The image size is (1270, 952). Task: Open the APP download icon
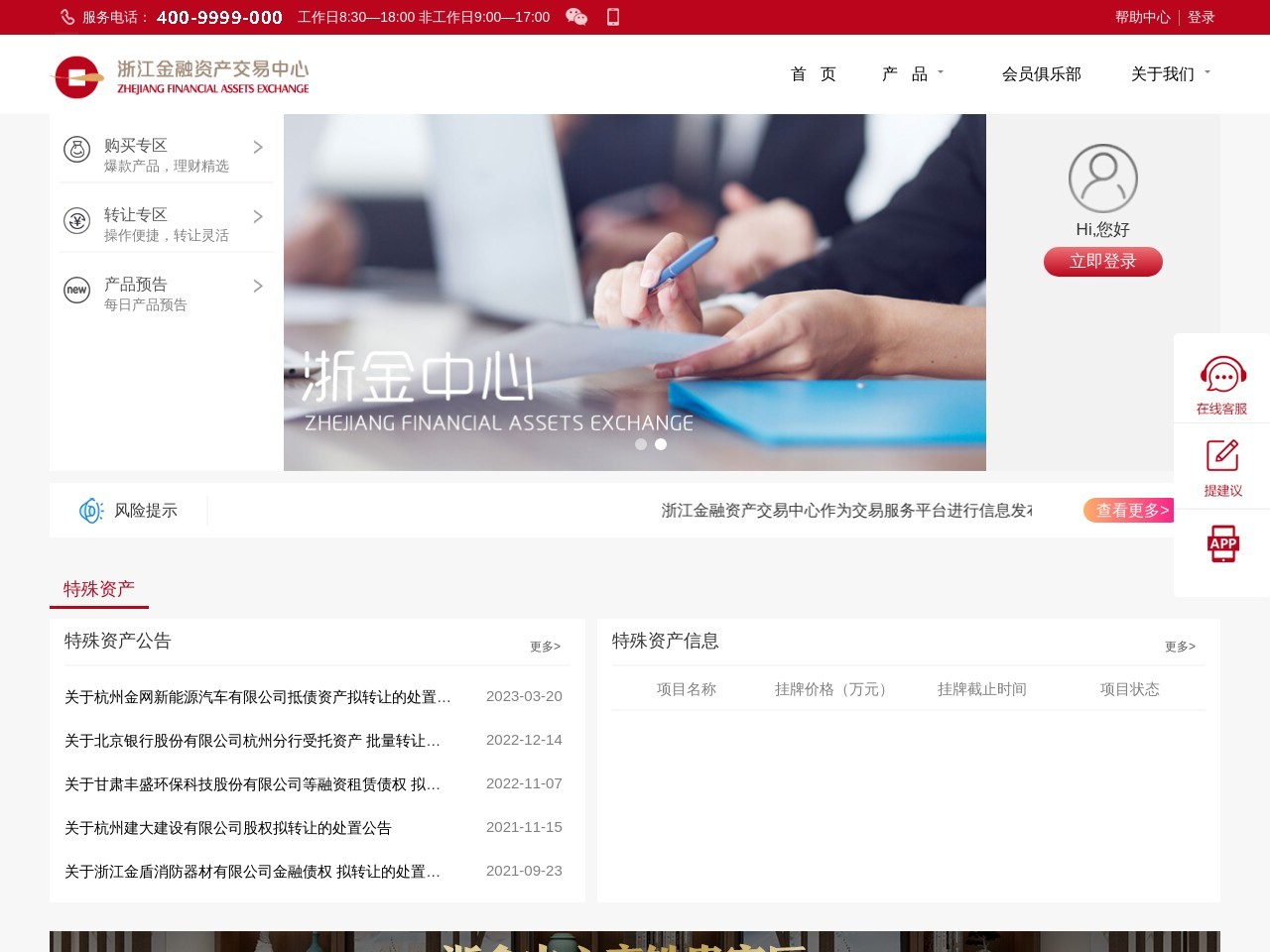[1222, 543]
